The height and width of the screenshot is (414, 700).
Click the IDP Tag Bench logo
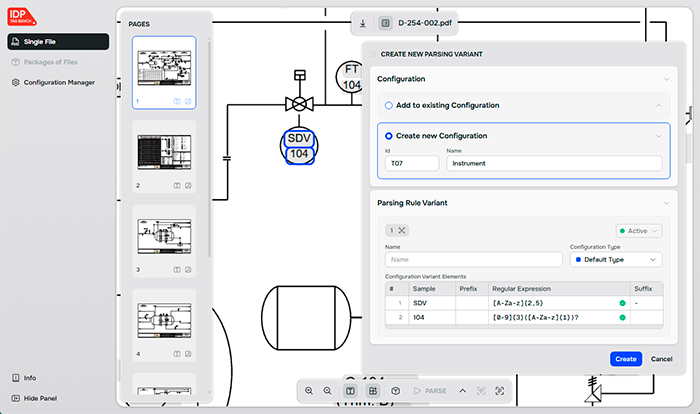pos(21,17)
